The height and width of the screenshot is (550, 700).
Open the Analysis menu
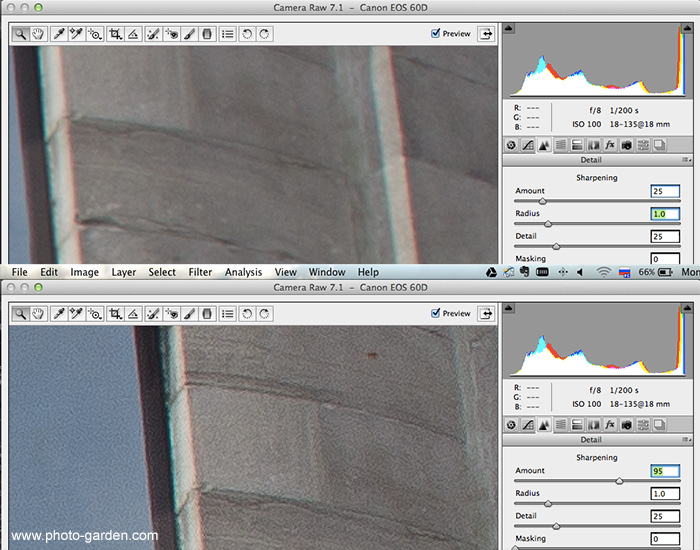(x=243, y=272)
